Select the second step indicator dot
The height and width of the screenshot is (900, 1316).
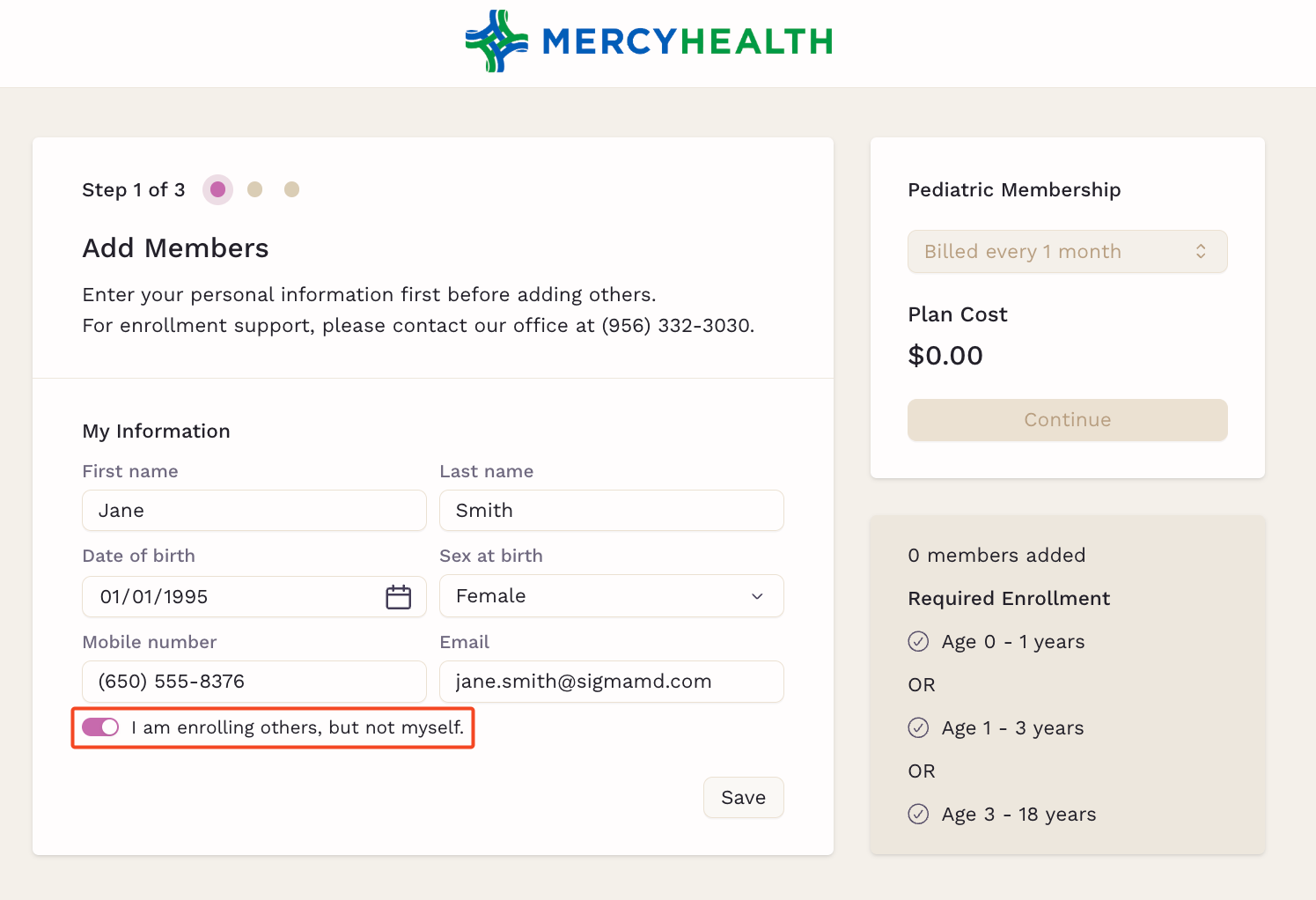255,189
